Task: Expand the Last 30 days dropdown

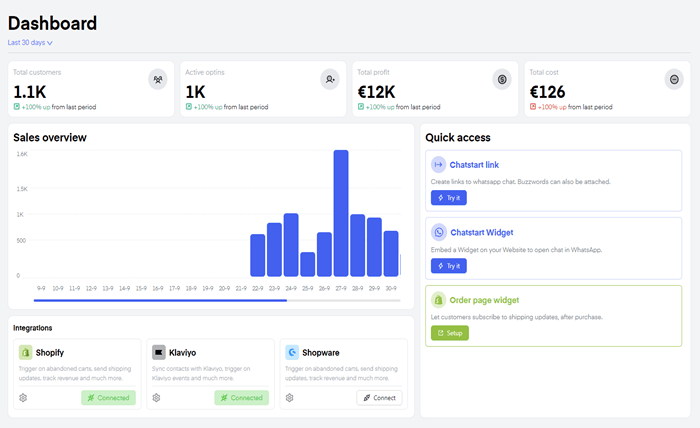Action: coord(30,43)
